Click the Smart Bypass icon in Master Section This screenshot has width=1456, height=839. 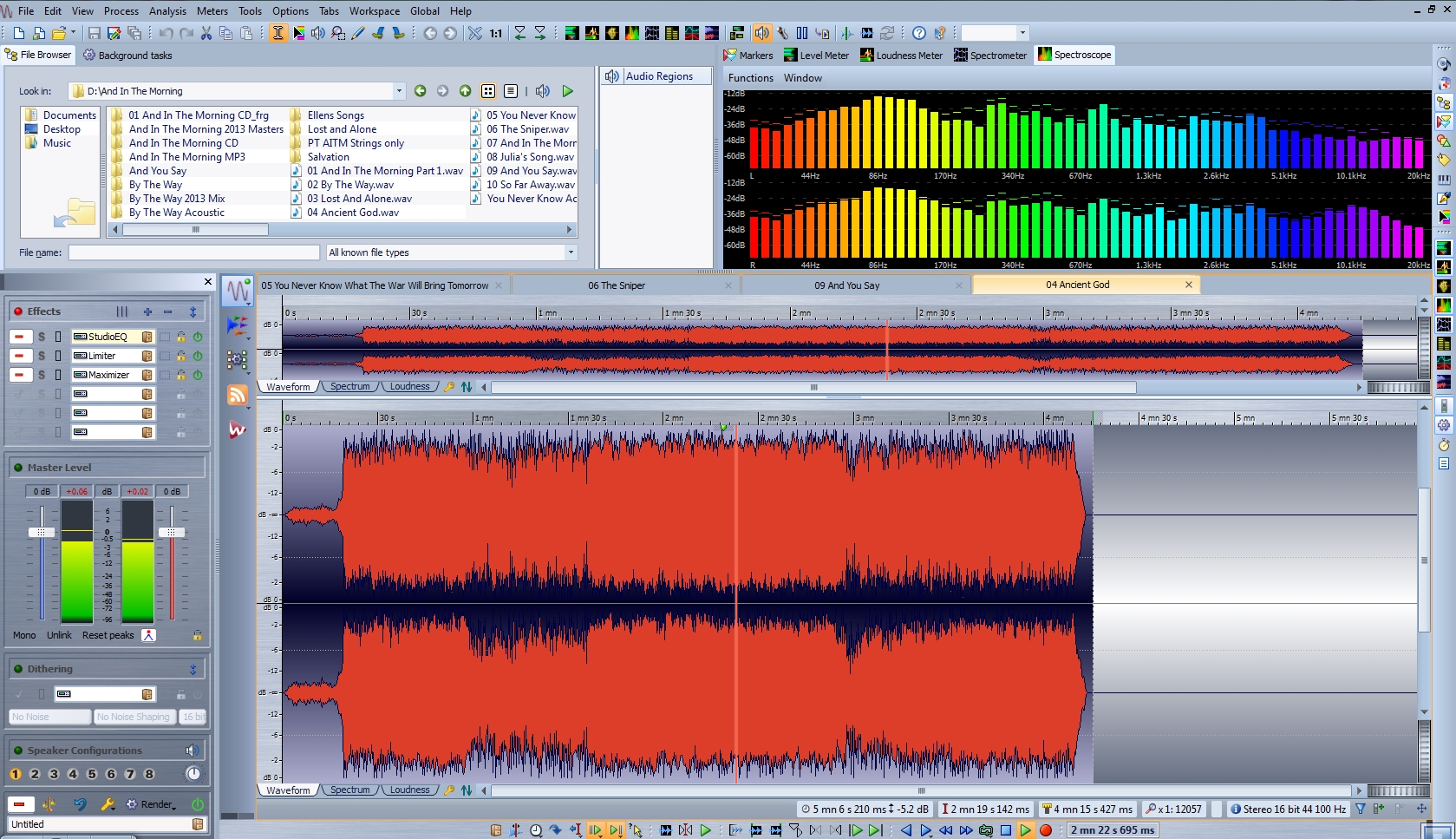49,804
